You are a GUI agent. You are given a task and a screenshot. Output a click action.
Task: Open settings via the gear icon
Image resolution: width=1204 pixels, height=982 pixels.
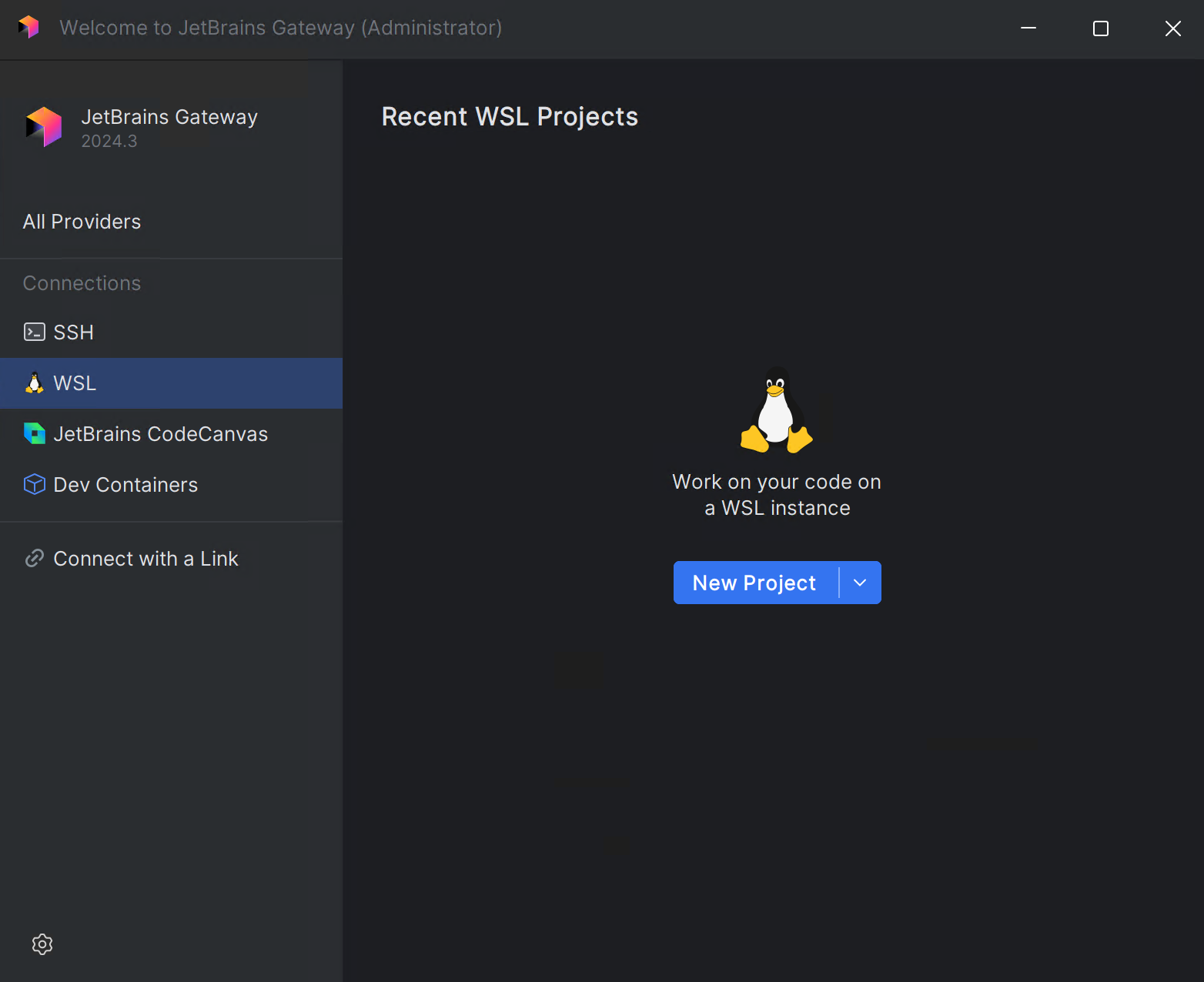pyautogui.click(x=42, y=944)
